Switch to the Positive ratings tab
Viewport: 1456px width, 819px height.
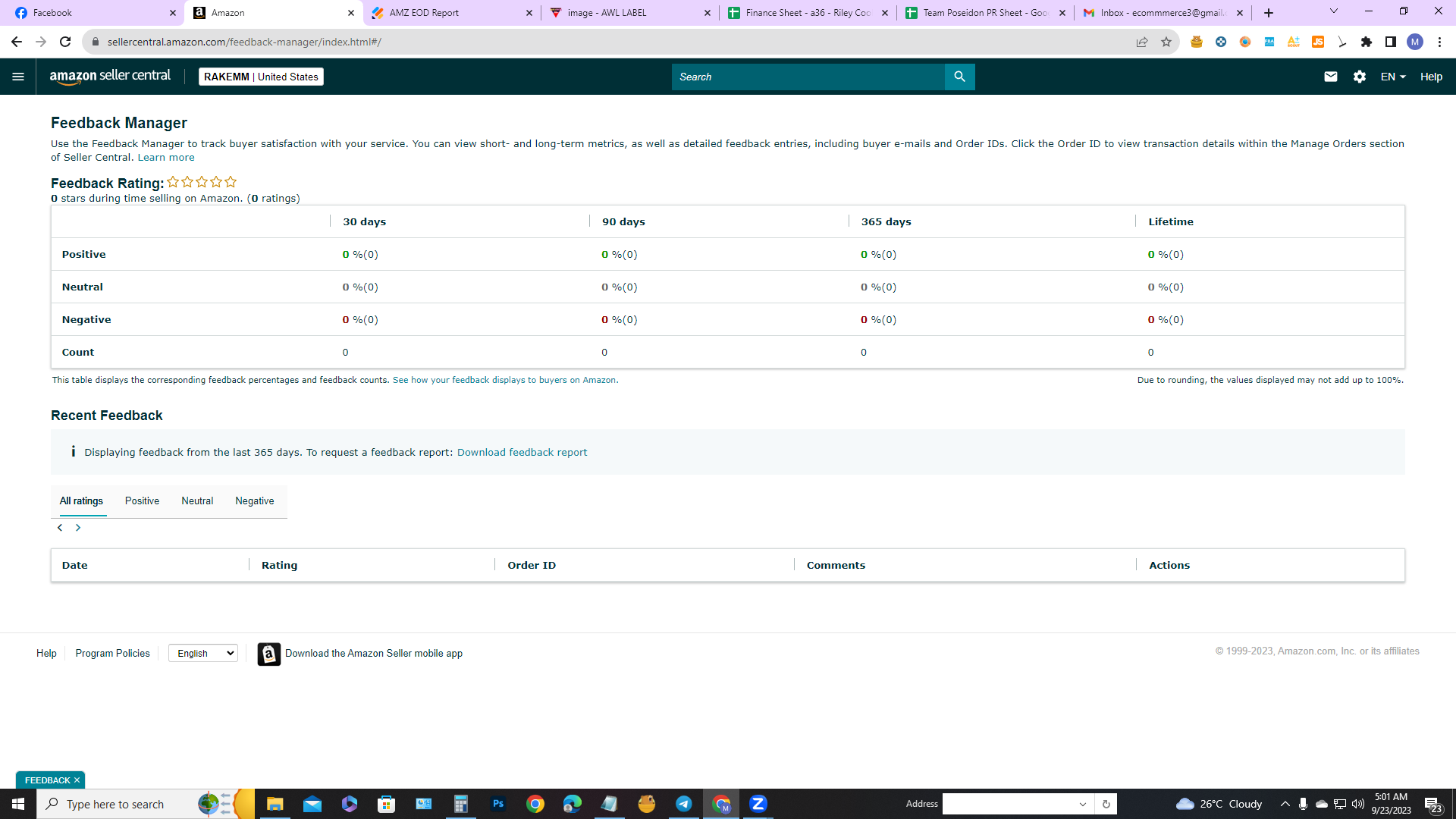pyautogui.click(x=143, y=501)
